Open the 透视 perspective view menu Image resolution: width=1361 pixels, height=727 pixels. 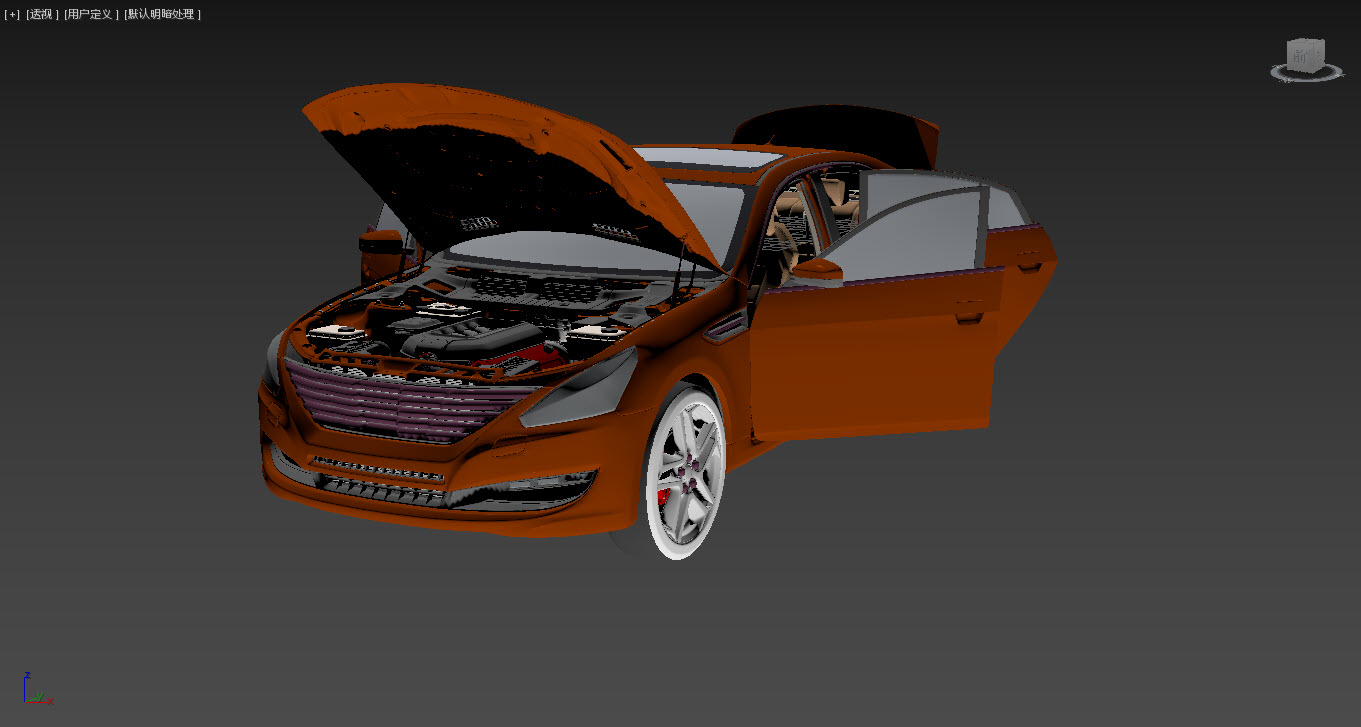tap(43, 14)
